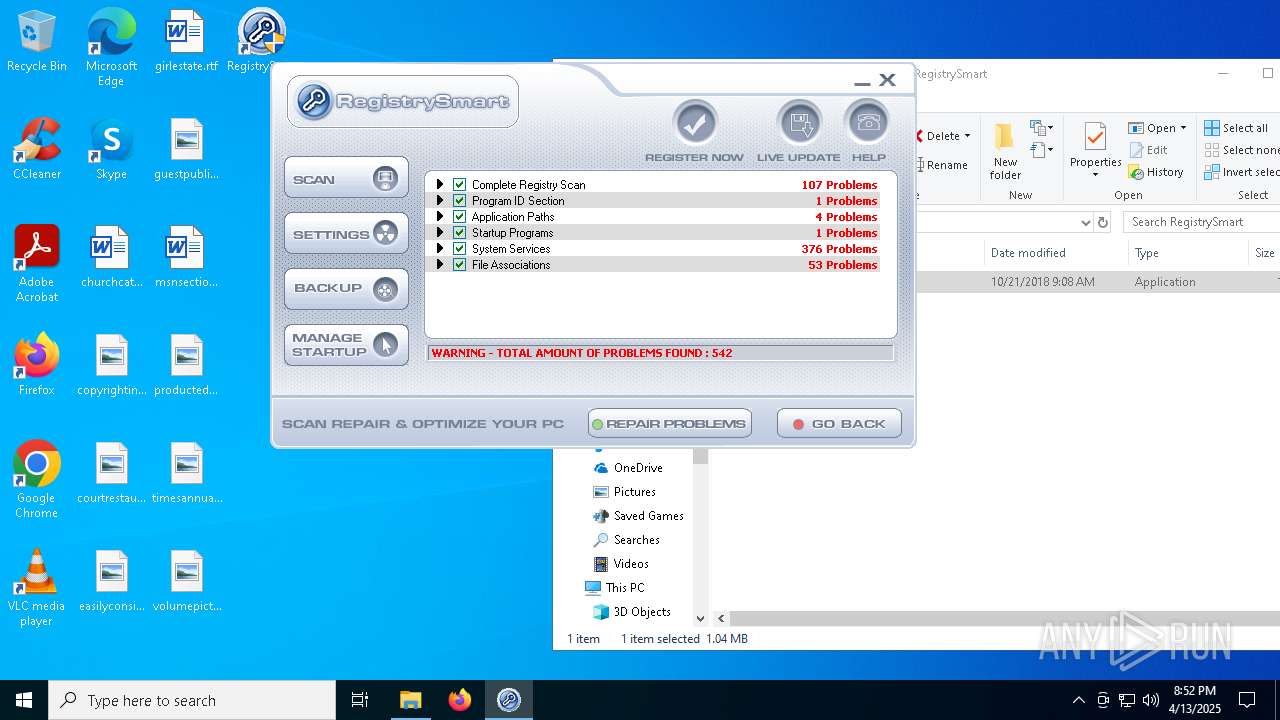This screenshot has width=1280, height=720.
Task: Open Live Update icon in RegistrySmart
Action: pyautogui.click(x=799, y=124)
